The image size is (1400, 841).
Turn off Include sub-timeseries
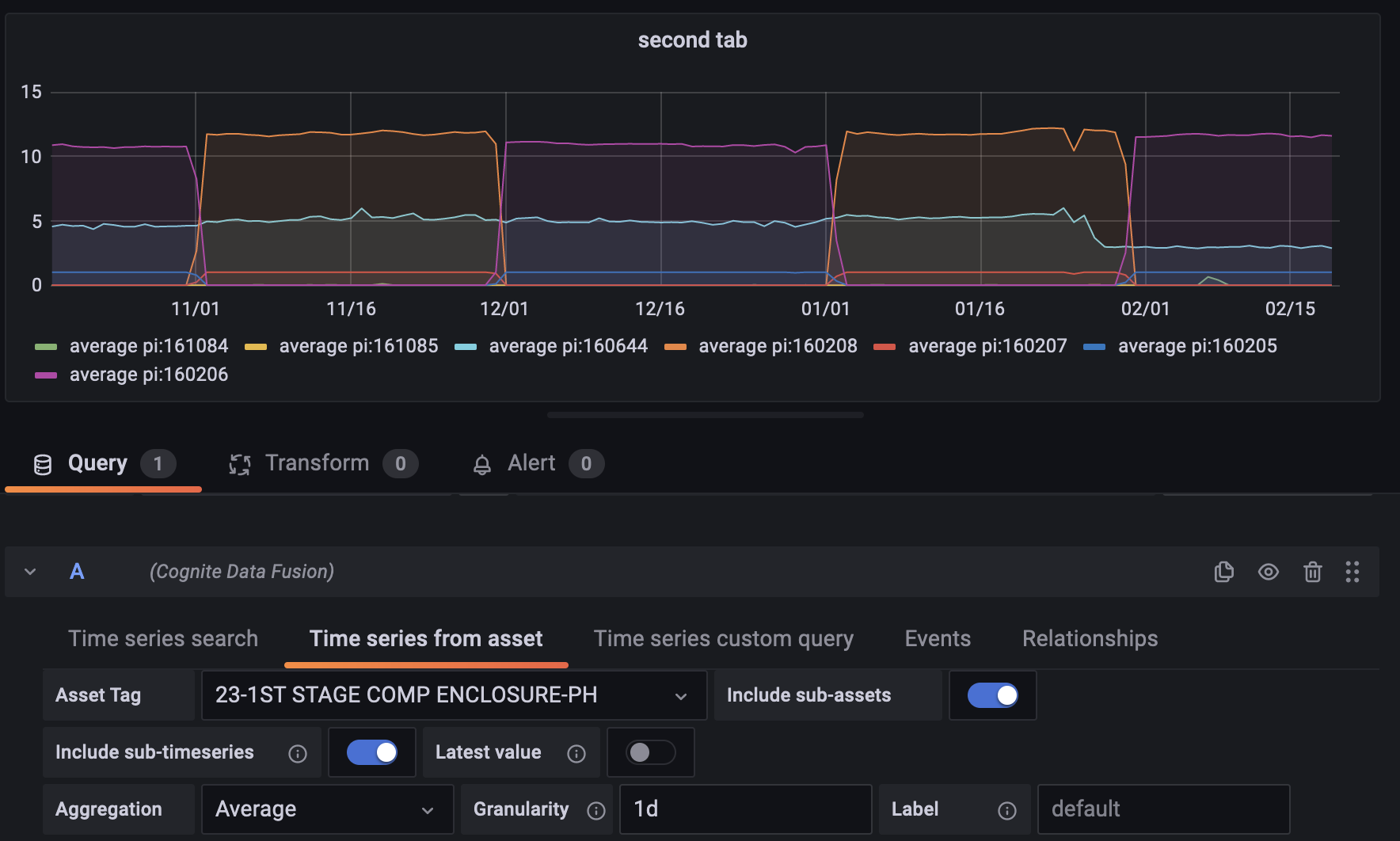(371, 752)
